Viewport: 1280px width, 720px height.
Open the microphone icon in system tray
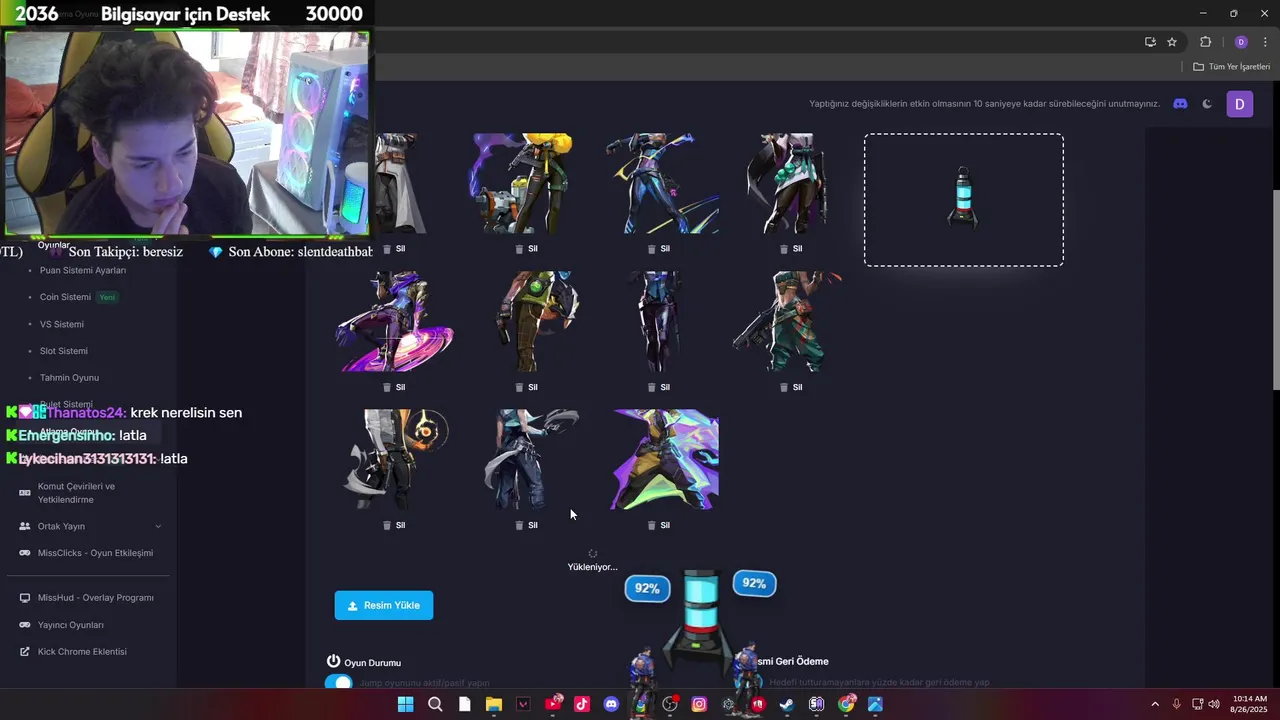tap(1176, 704)
